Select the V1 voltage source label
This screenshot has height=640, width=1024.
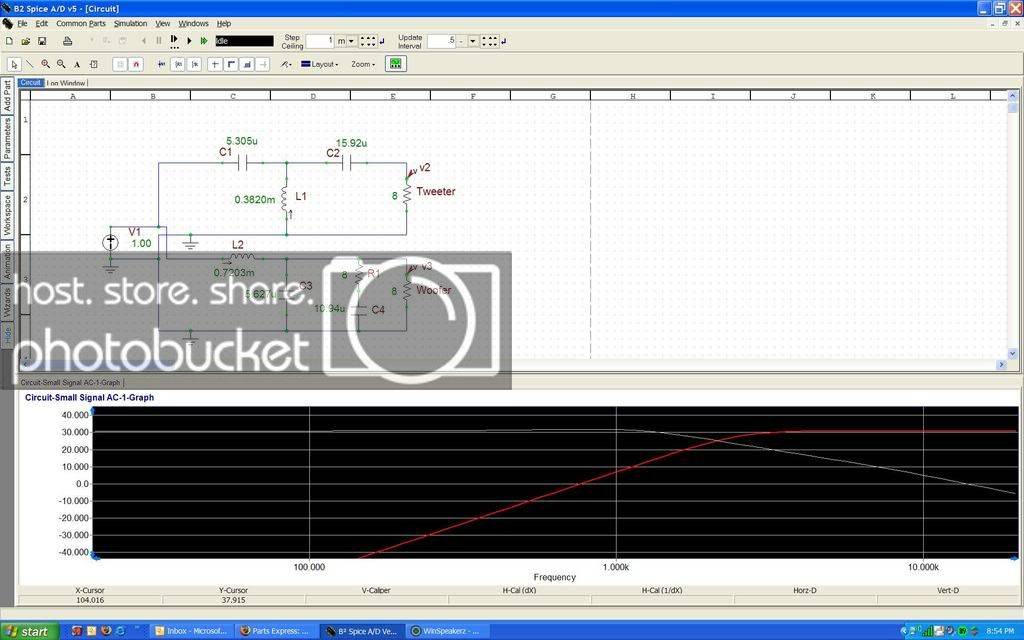pyautogui.click(x=135, y=232)
